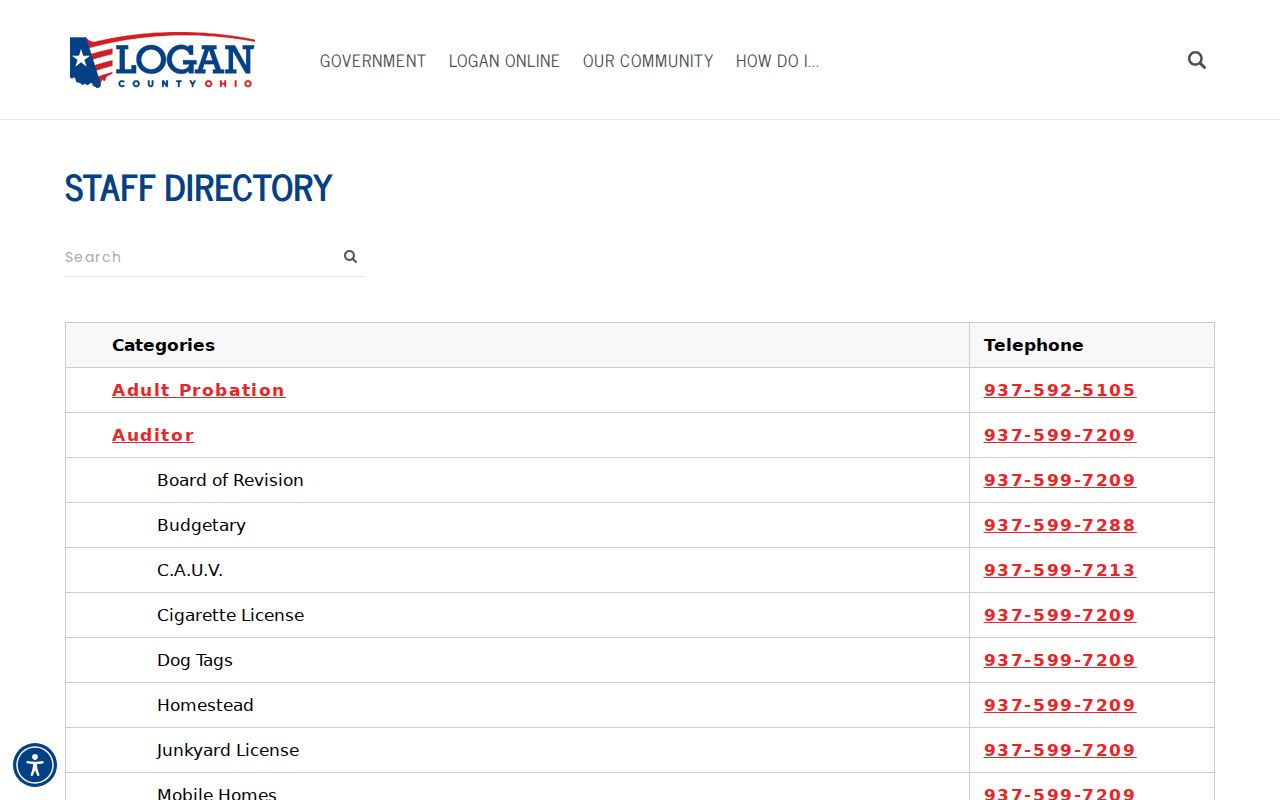This screenshot has width=1280, height=800.
Task: Select the Junkyard License row text
Action: [x=228, y=750]
